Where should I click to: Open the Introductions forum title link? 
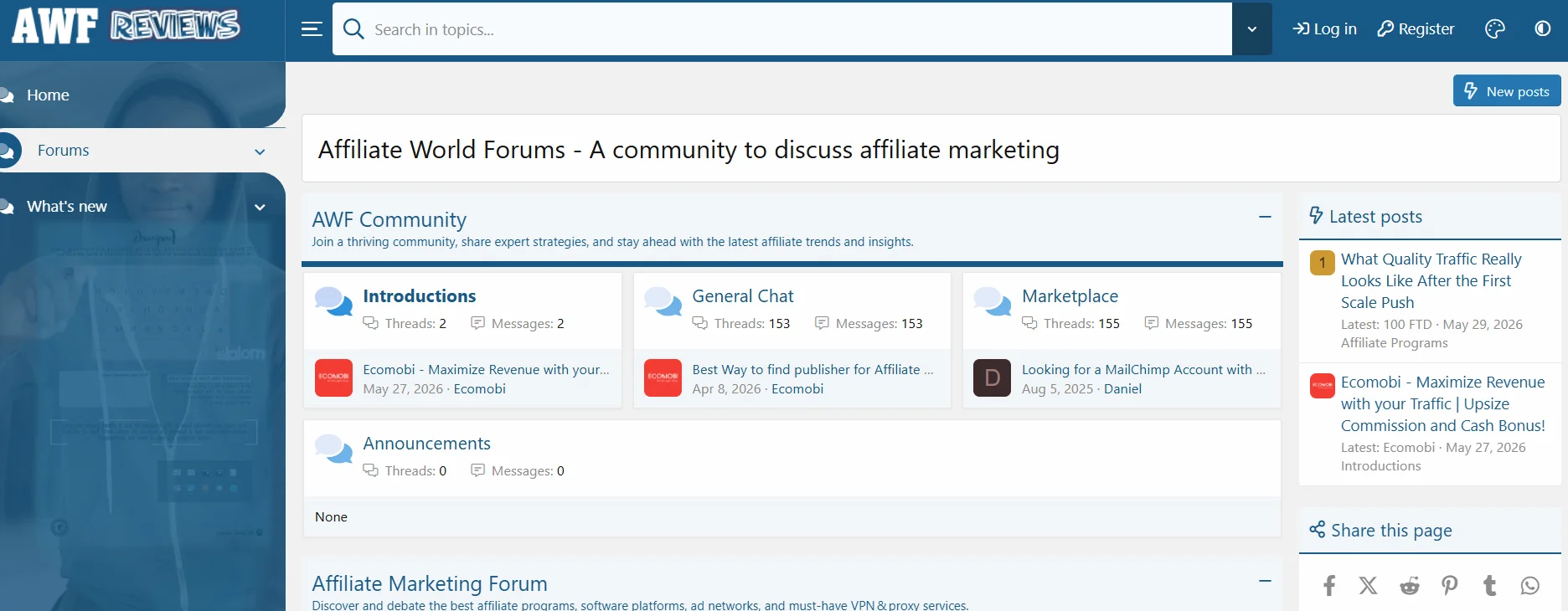[420, 296]
